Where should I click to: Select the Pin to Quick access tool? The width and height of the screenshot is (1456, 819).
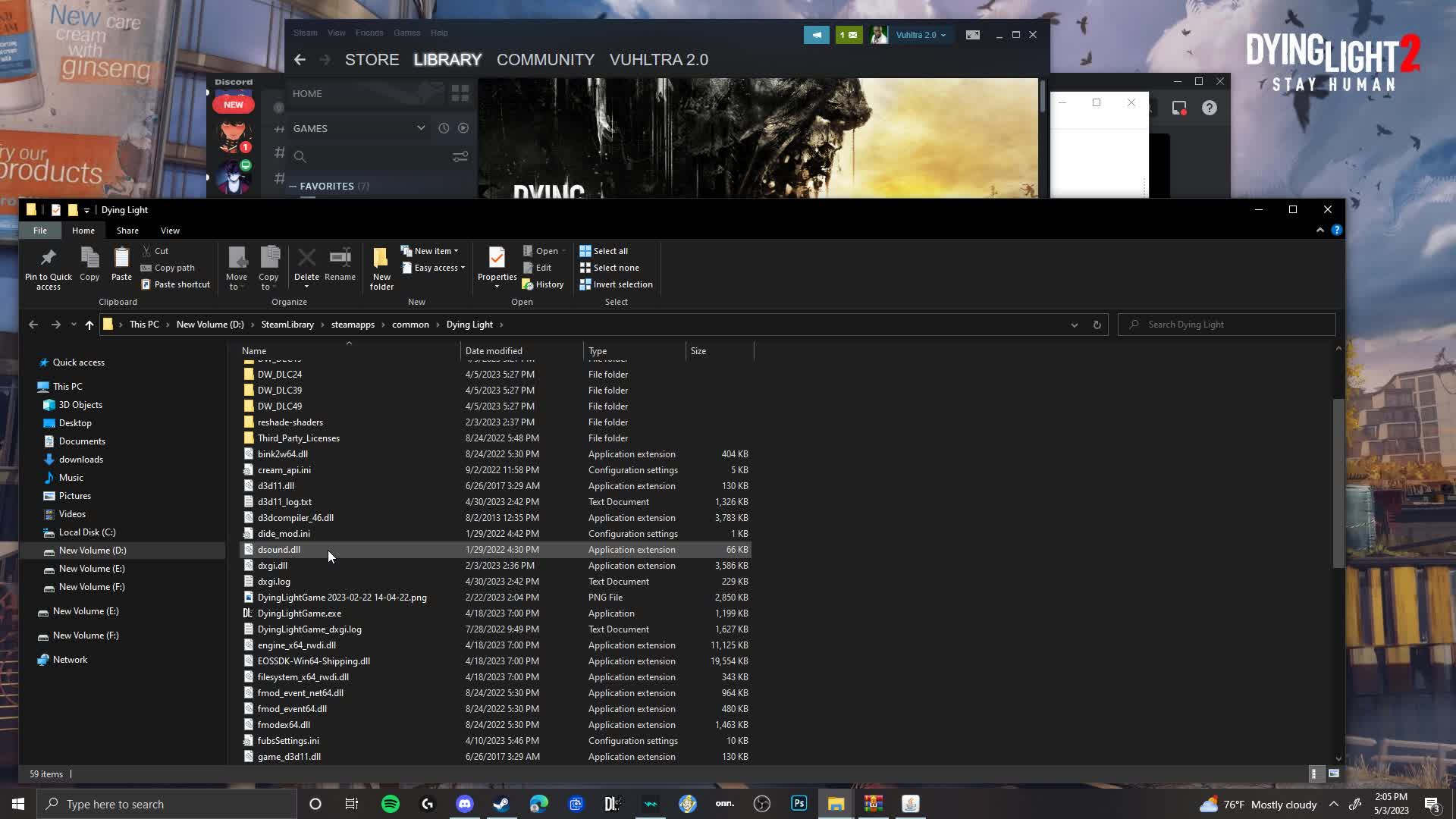[47, 267]
